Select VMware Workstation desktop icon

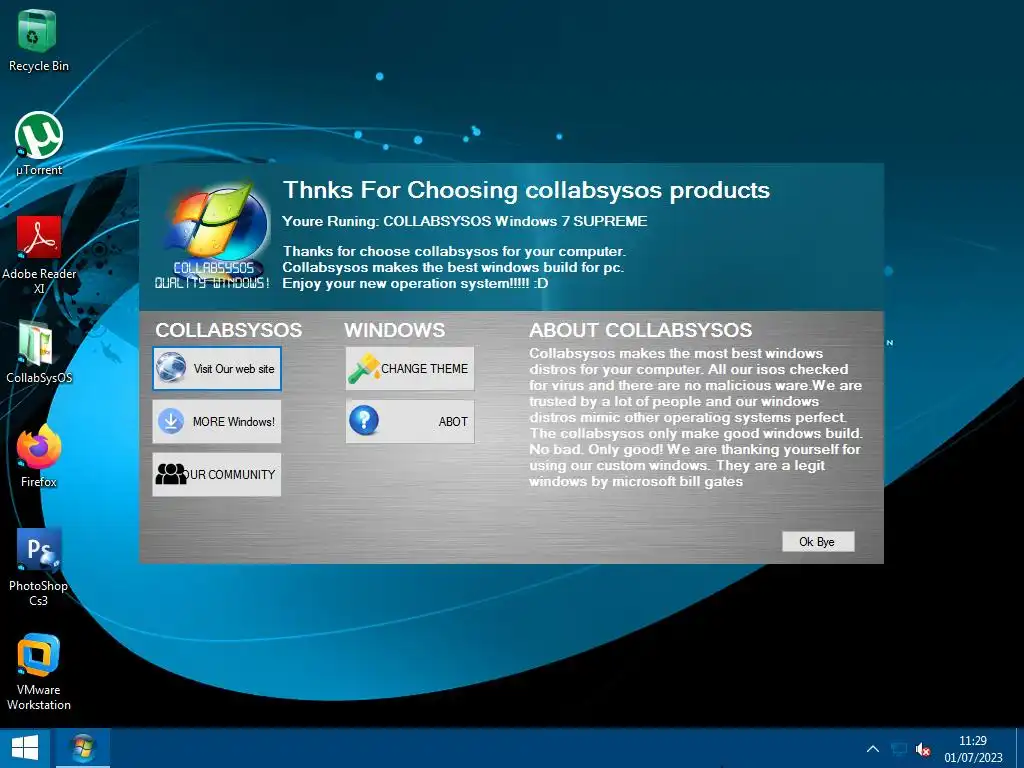coord(39,672)
